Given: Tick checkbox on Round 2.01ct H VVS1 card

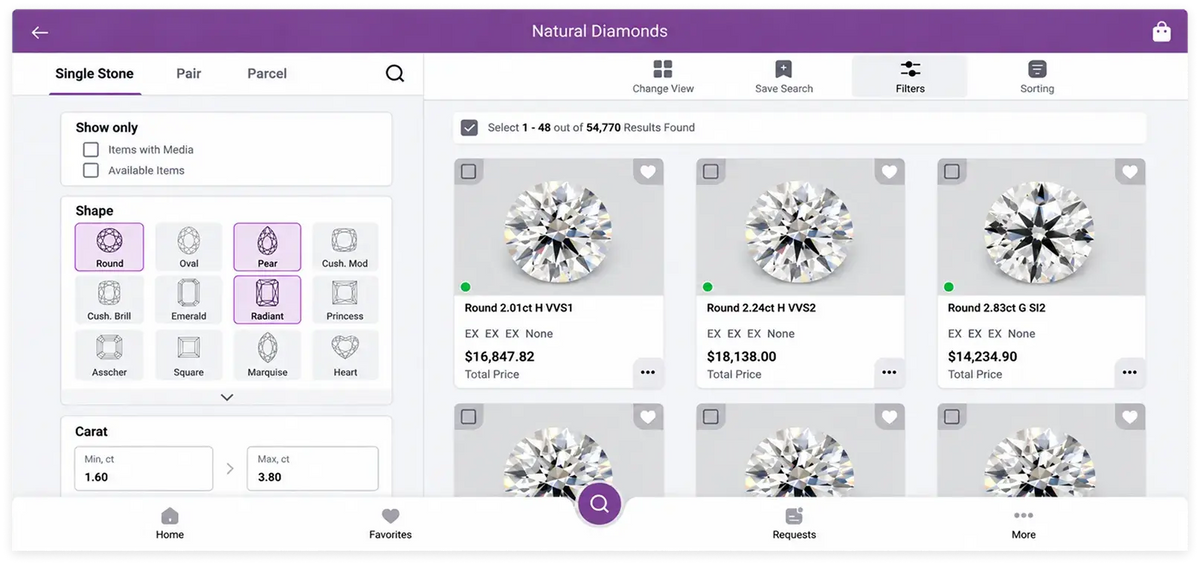Looking at the screenshot, I should (468, 172).
